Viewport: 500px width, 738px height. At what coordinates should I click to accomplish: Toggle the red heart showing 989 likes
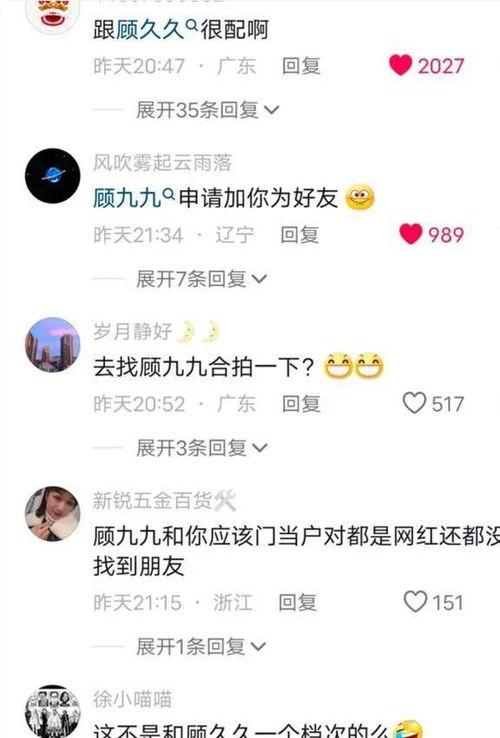411,234
